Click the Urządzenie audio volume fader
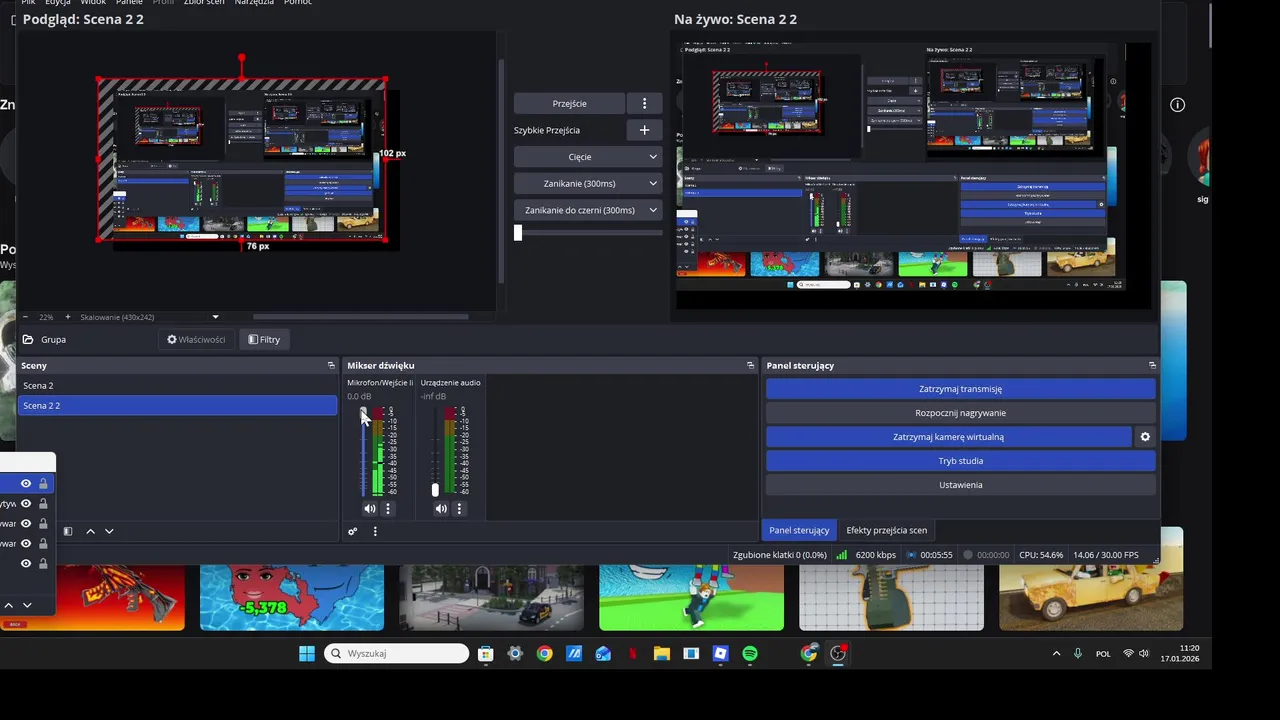 435,489
